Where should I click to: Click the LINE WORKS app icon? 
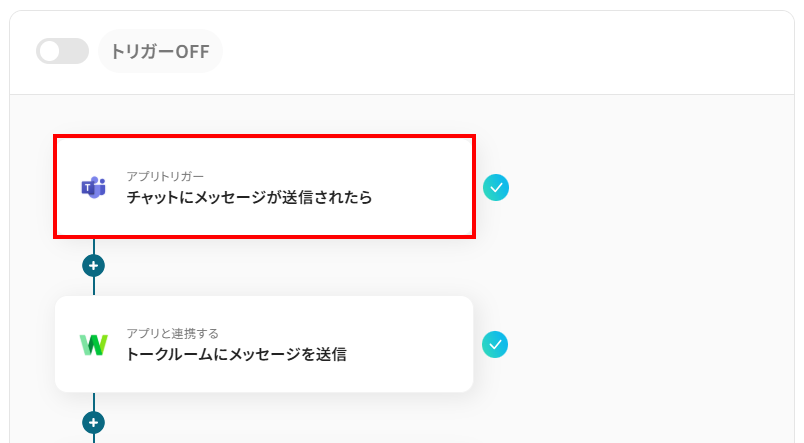93,344
